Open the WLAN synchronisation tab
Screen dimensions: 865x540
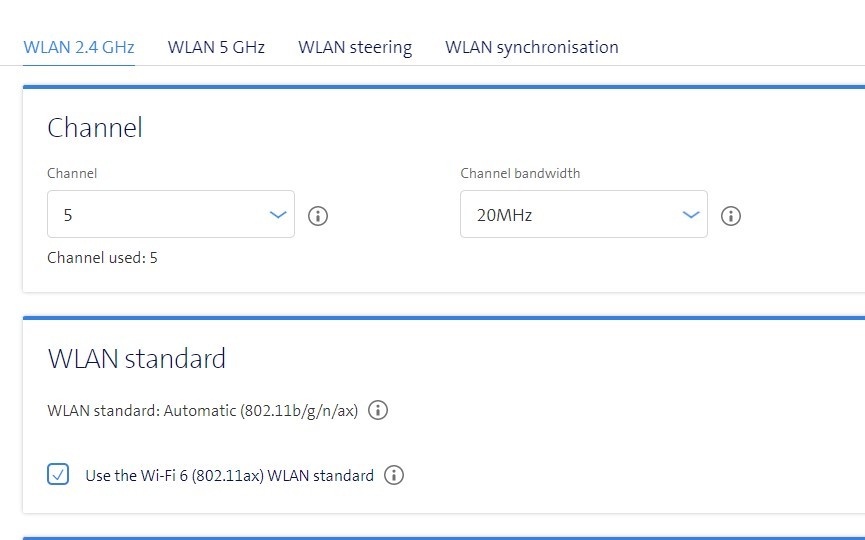[x=532, y=47]
